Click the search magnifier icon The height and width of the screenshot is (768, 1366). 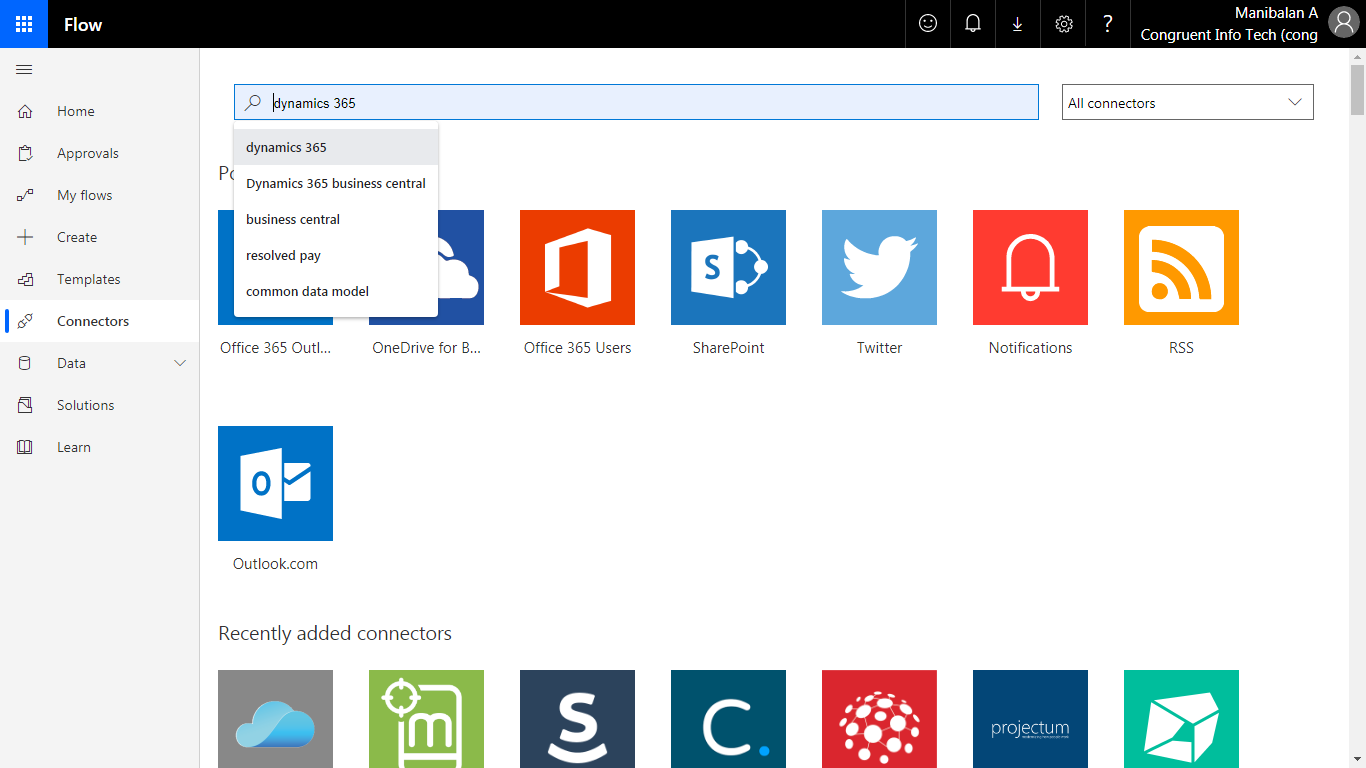pyautogui.click(x=254, y=102)
